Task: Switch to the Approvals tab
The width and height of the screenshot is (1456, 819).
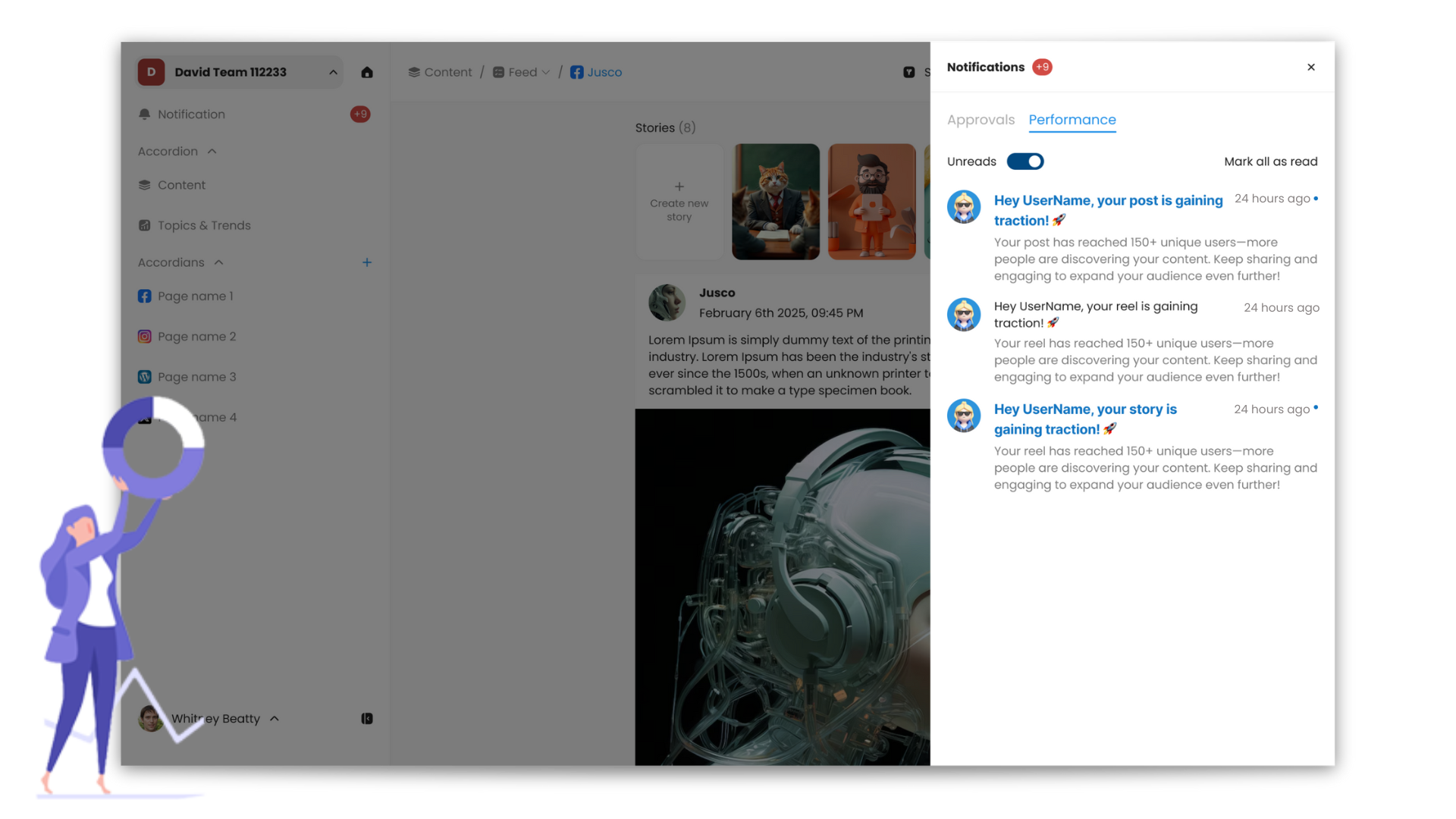Action: [981, 120]
